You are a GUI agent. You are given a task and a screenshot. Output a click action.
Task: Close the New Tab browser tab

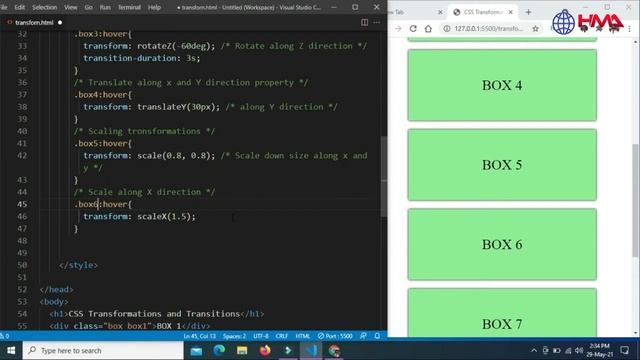[x=440, y=12]
